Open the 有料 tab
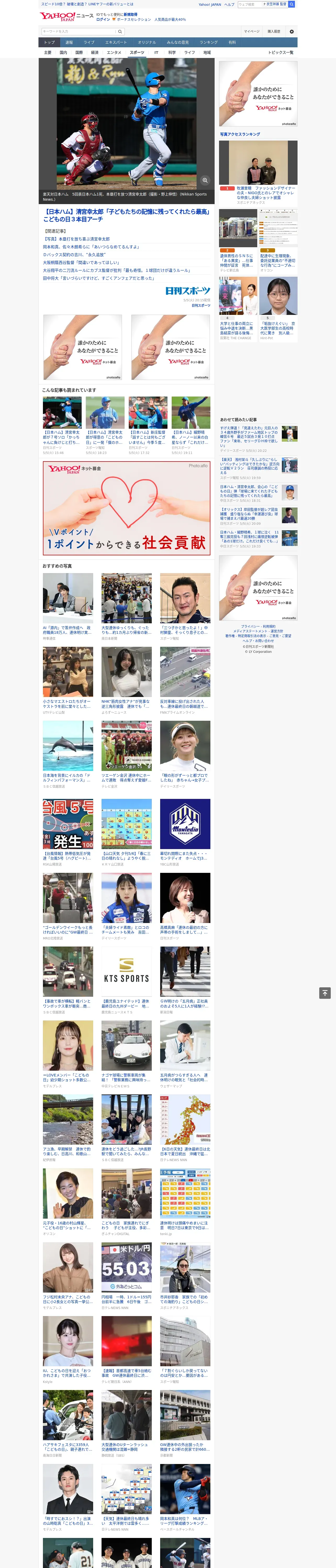Screen dimensions: 336x1568 tap(232, 43)
